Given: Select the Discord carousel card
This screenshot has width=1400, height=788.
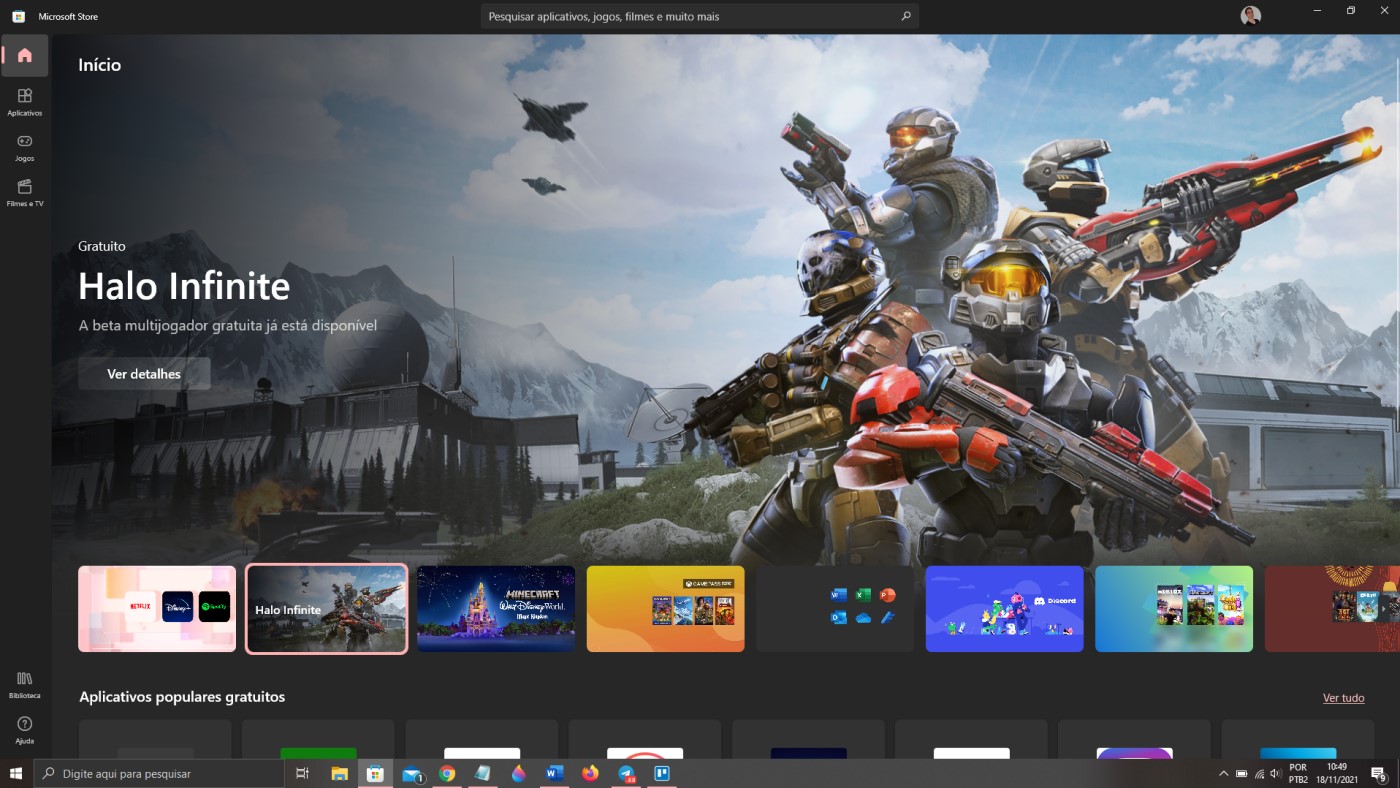Looking at the screenshot, I should coord(1005,609).
